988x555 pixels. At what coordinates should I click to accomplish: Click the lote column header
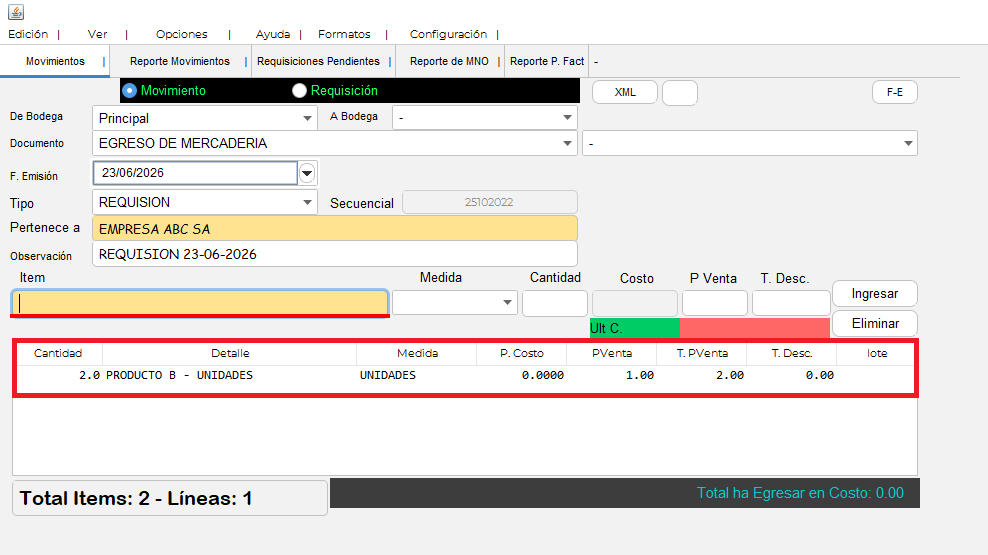tap(876, 353)
